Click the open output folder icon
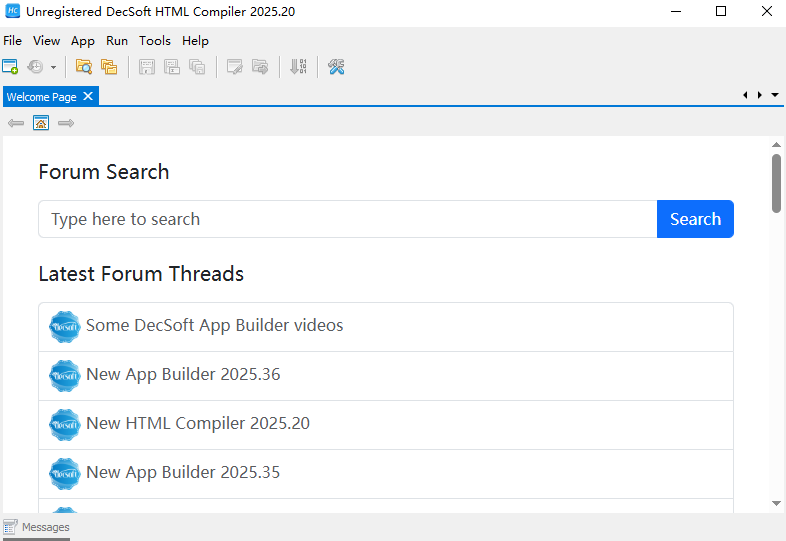The width and height of the screenshot is (786, 541). click(x=260, y=67)
